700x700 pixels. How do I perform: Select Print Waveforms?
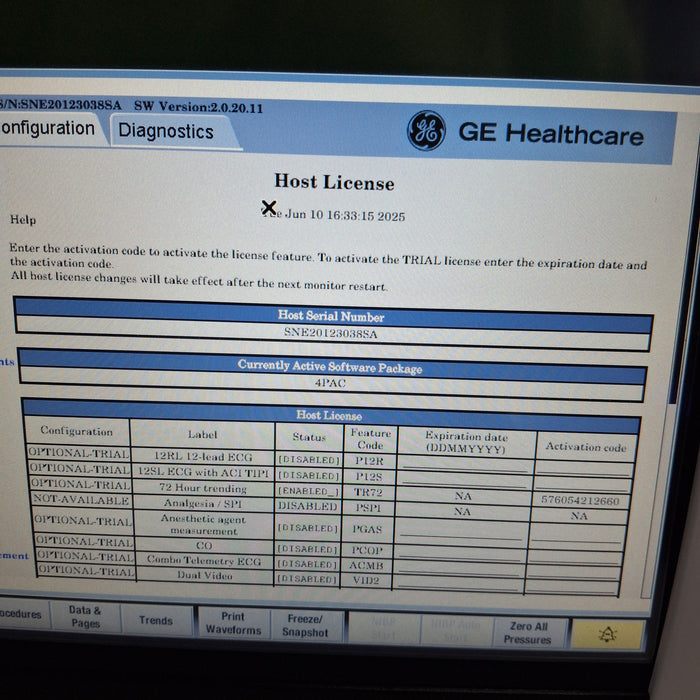coord(233,623)
